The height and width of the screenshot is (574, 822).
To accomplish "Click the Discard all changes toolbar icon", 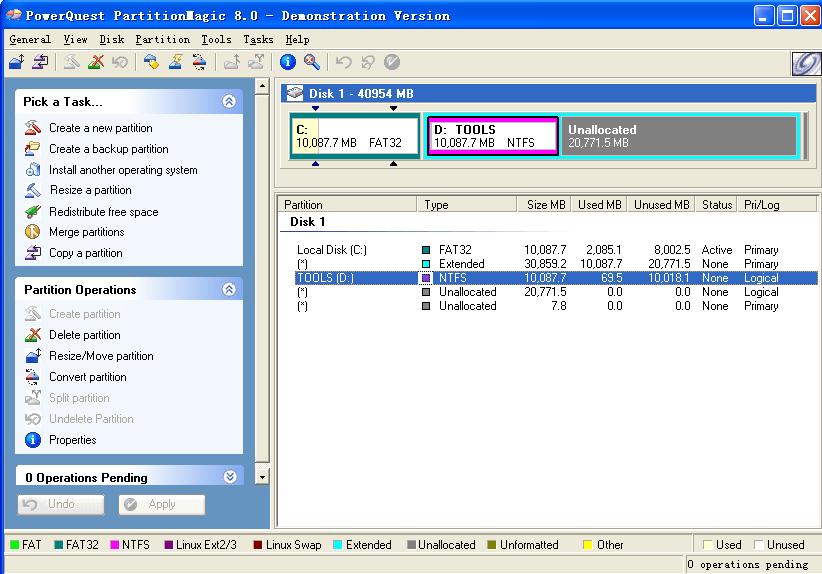I will click(x=367, y=62).
